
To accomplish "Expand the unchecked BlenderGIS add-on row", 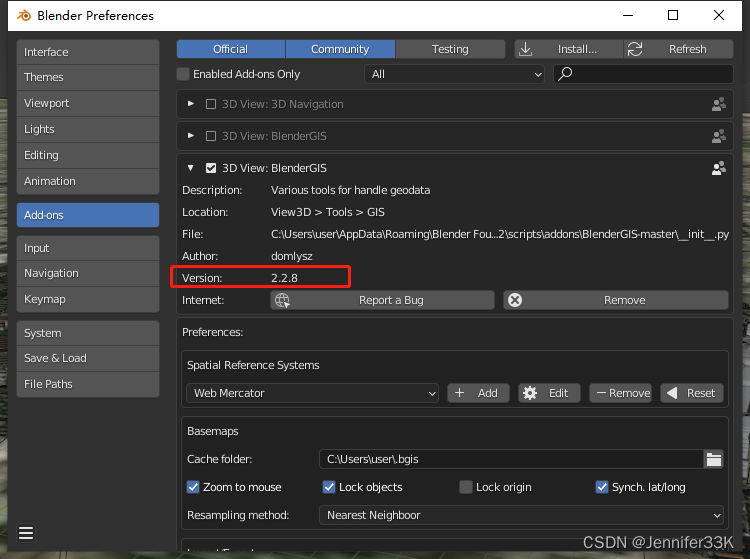I will pos(190,136).
